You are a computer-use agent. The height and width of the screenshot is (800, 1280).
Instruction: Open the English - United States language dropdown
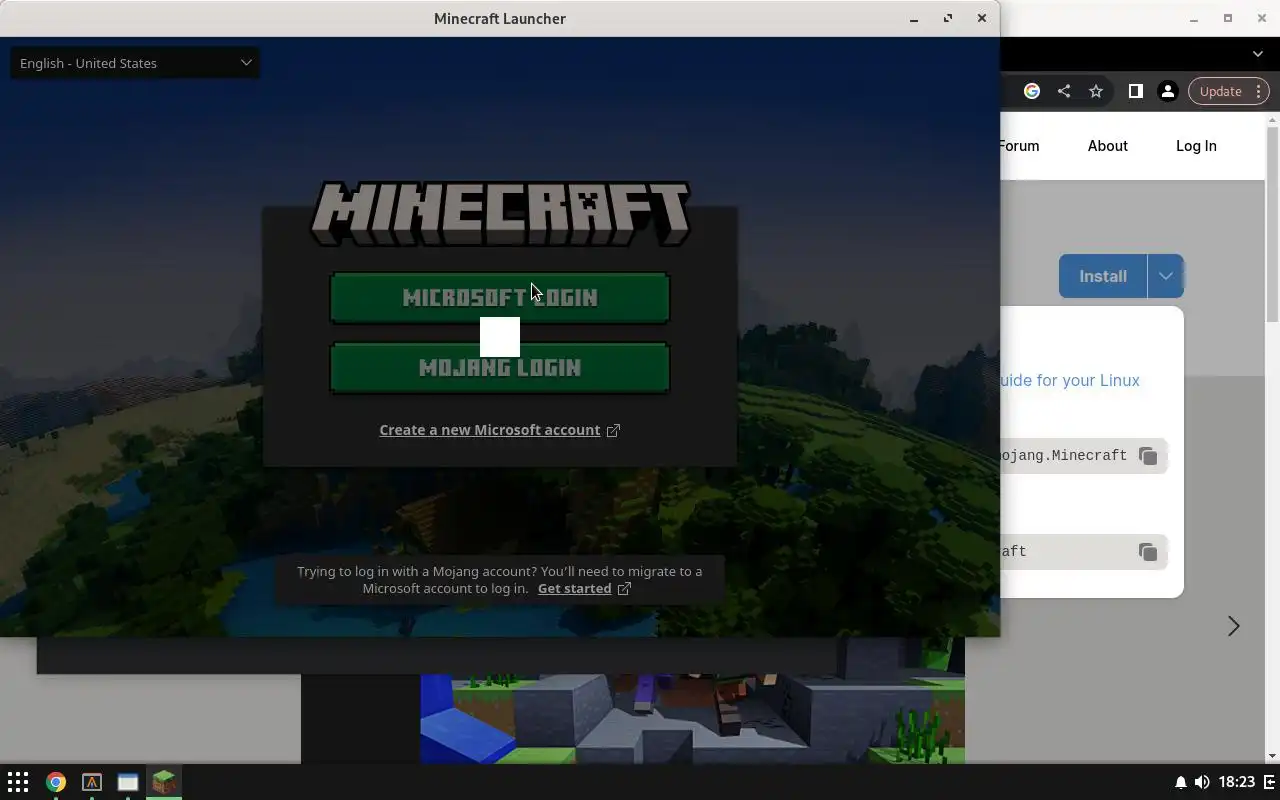[134, 63]
